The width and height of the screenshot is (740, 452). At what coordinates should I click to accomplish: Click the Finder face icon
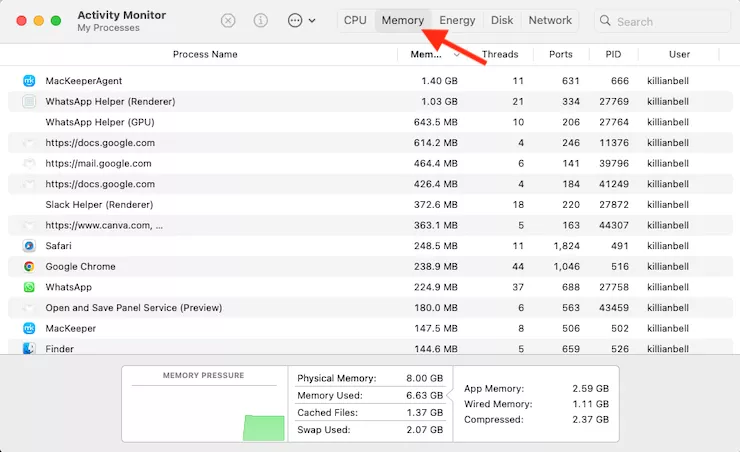click(29, 349)
